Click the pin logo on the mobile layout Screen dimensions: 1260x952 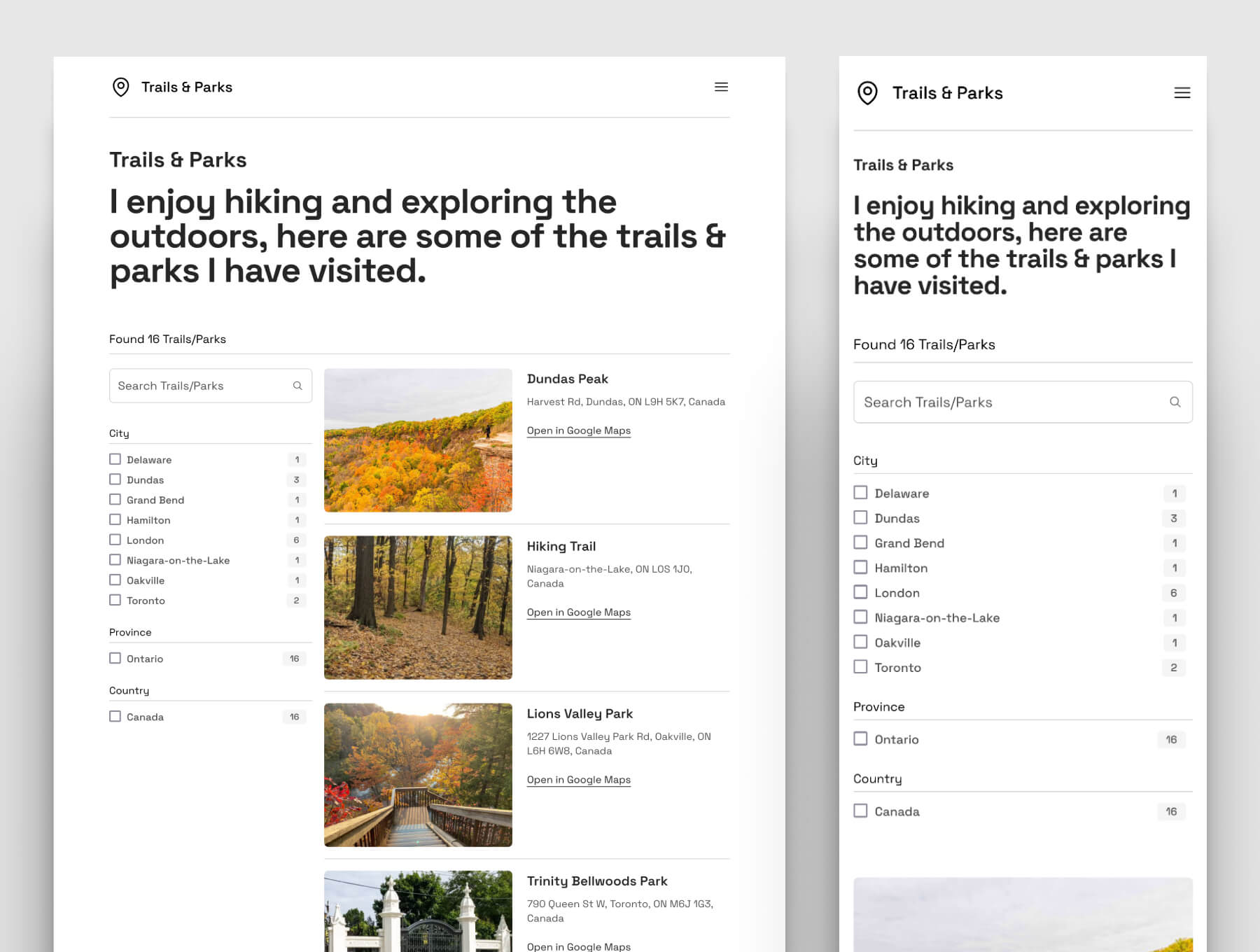[867, 92]
